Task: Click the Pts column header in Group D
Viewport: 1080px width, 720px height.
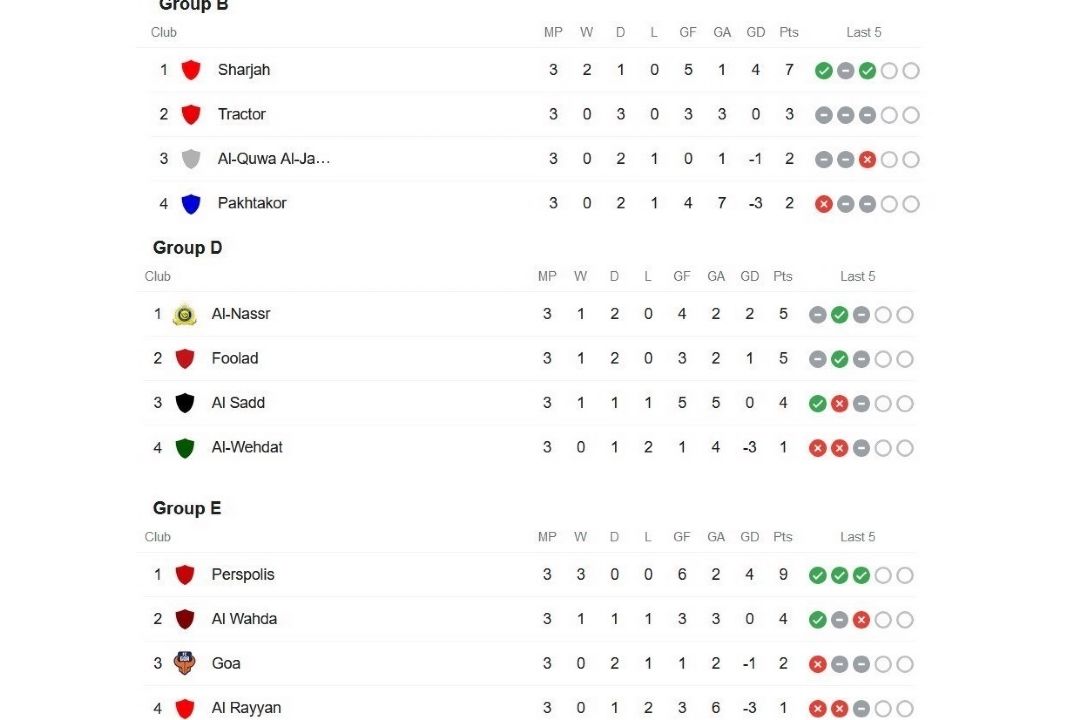Action: pyautogui.click(x=782, y=276)
